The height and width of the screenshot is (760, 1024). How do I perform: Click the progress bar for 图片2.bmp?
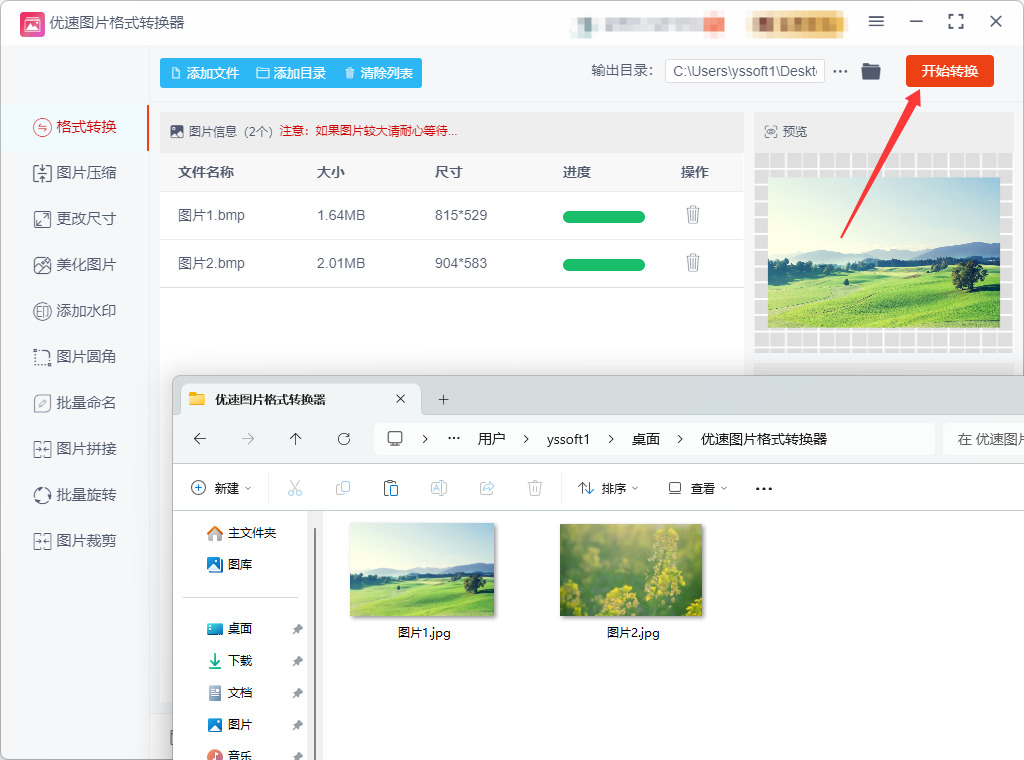[603, 264]
